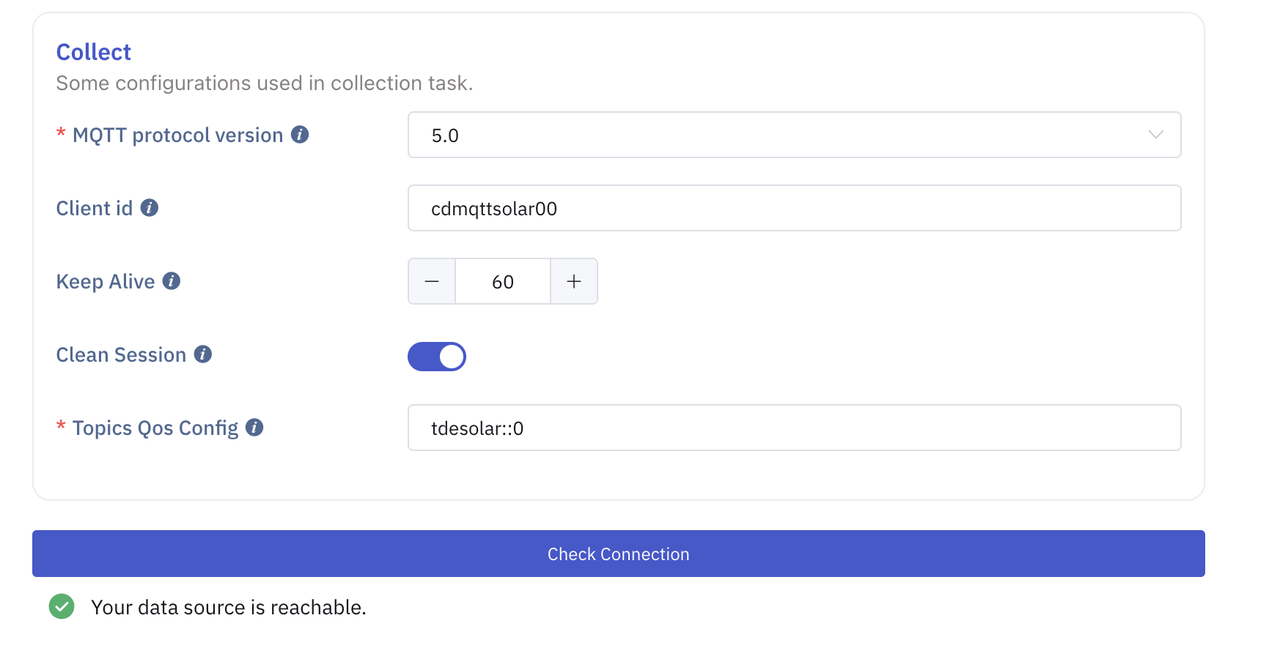Click the Keep Alive info icon
The width and height of the screenshot is (1280, 659).
click(x=172, y=281)
